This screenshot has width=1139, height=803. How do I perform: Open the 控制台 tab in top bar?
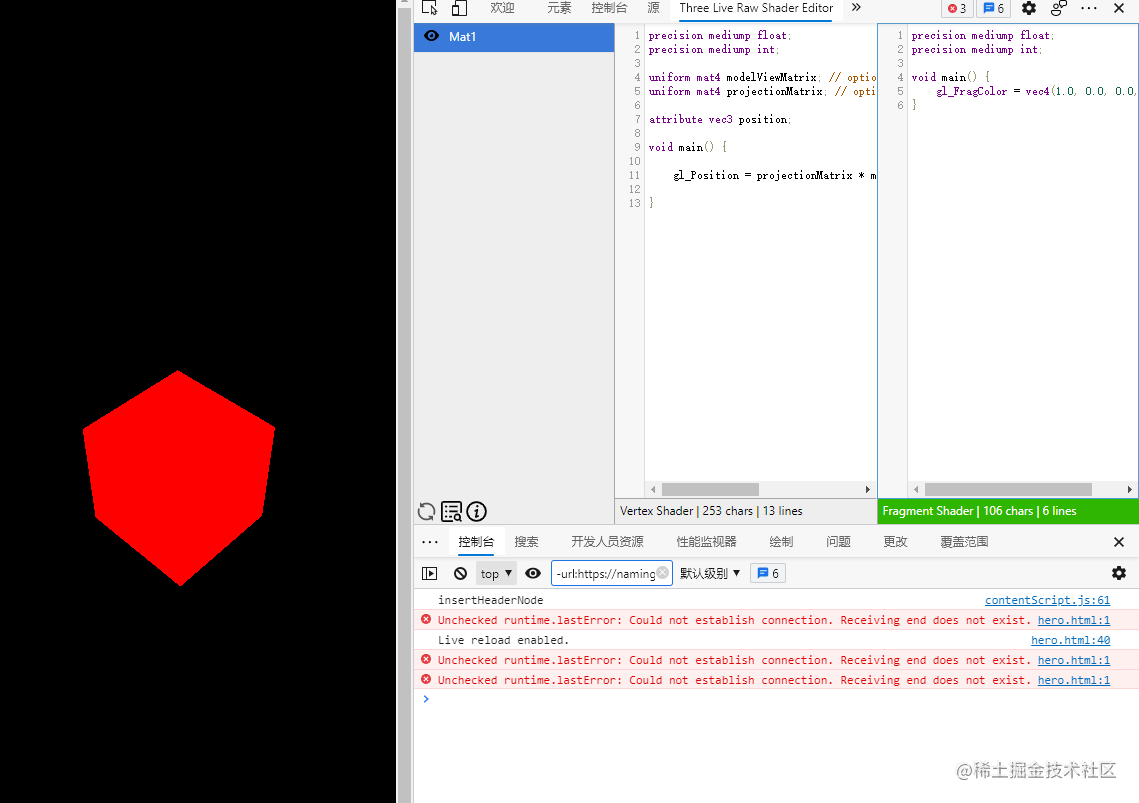[x=609, y=8]
